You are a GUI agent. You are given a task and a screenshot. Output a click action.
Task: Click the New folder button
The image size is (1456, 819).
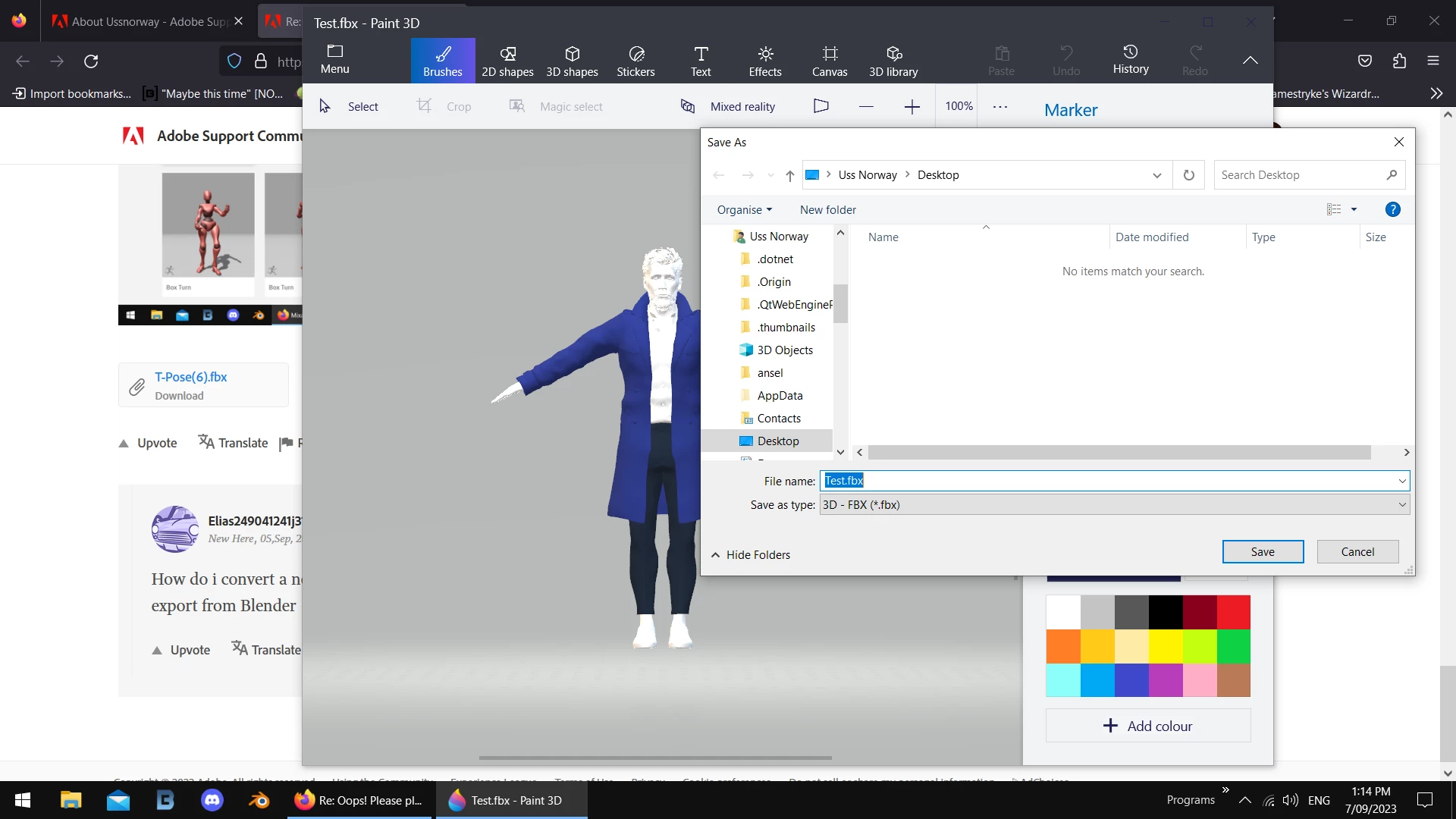click(x=827, y=210)
